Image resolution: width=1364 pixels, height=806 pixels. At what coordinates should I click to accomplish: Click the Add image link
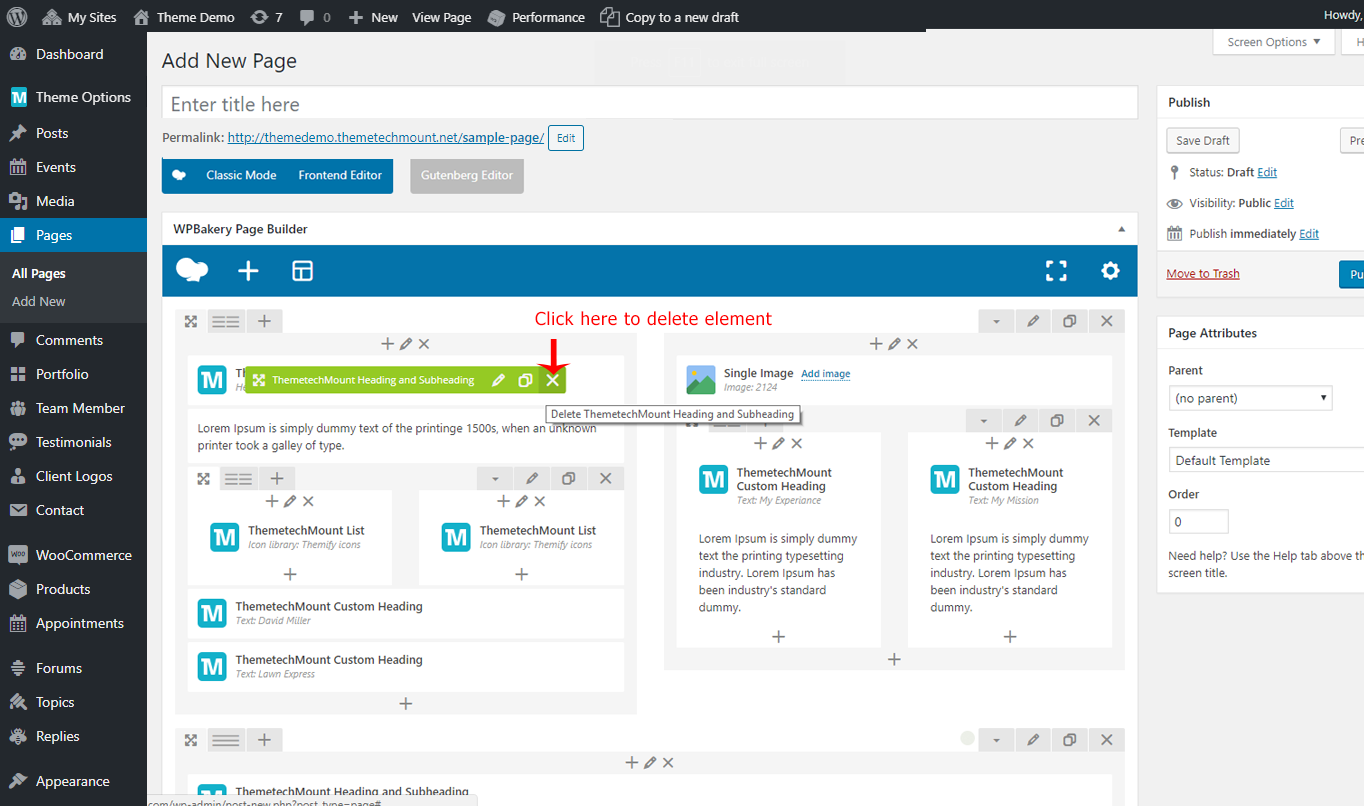825,374
